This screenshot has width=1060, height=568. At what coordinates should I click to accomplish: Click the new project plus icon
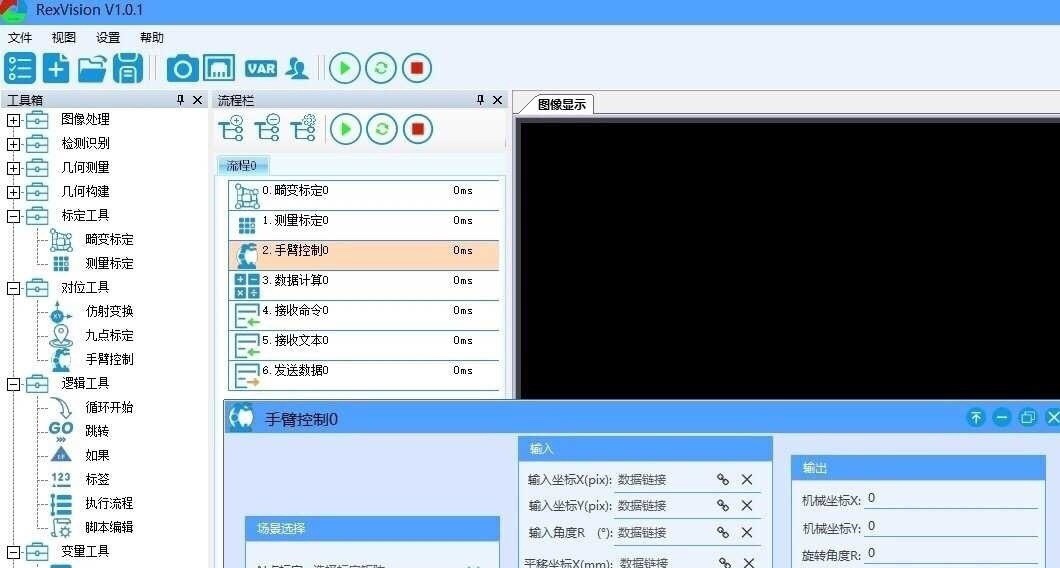[56, 68]
